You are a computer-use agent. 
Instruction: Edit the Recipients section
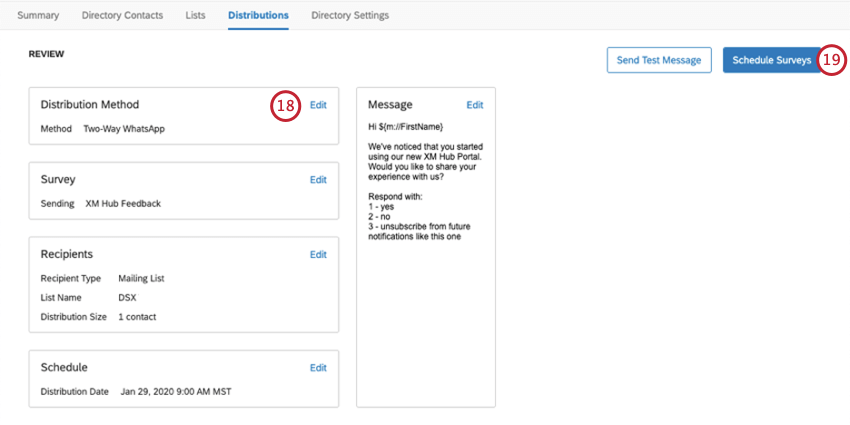[x=318, y=255]
